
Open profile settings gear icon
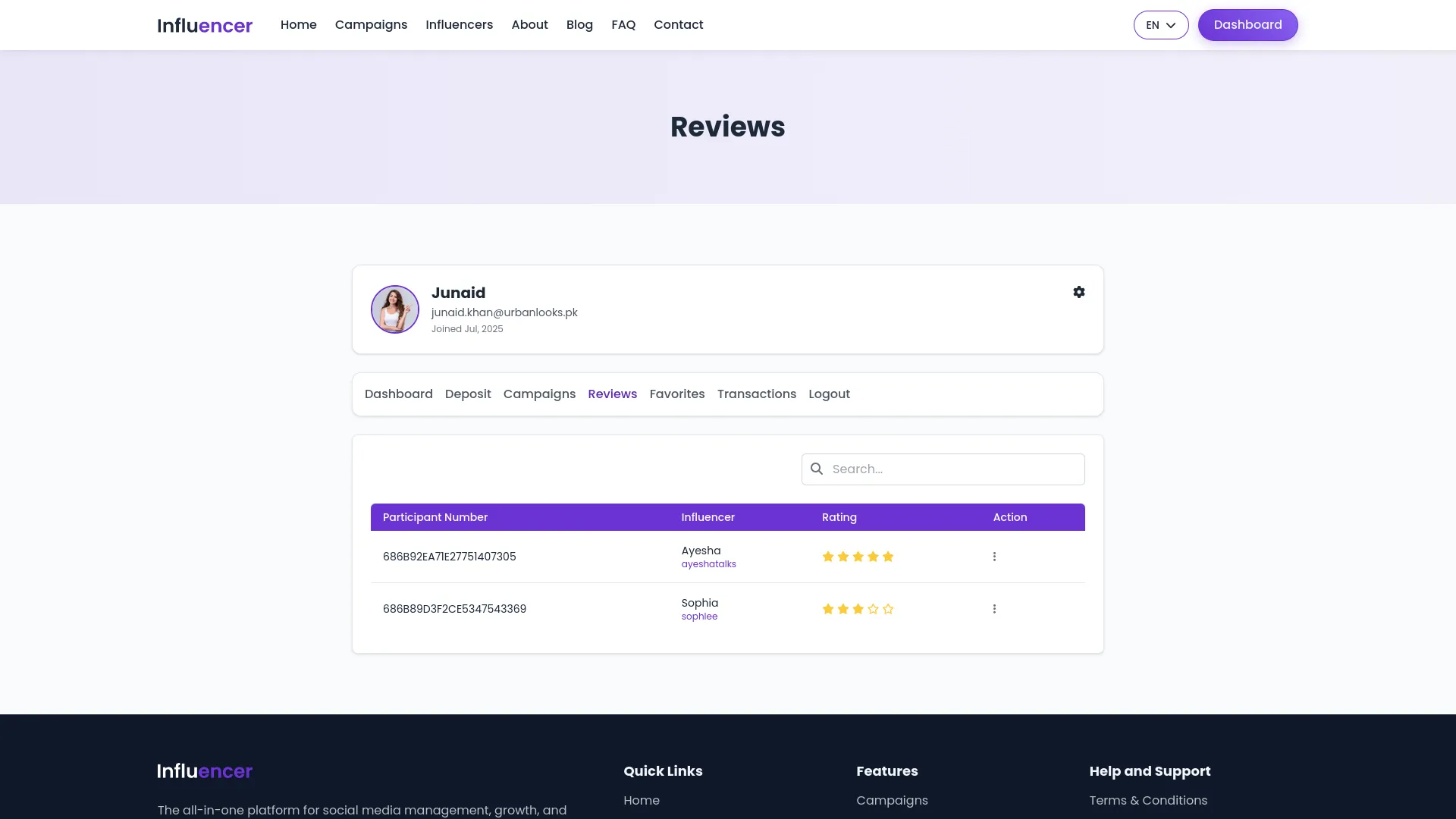(x=1078, y=292)
